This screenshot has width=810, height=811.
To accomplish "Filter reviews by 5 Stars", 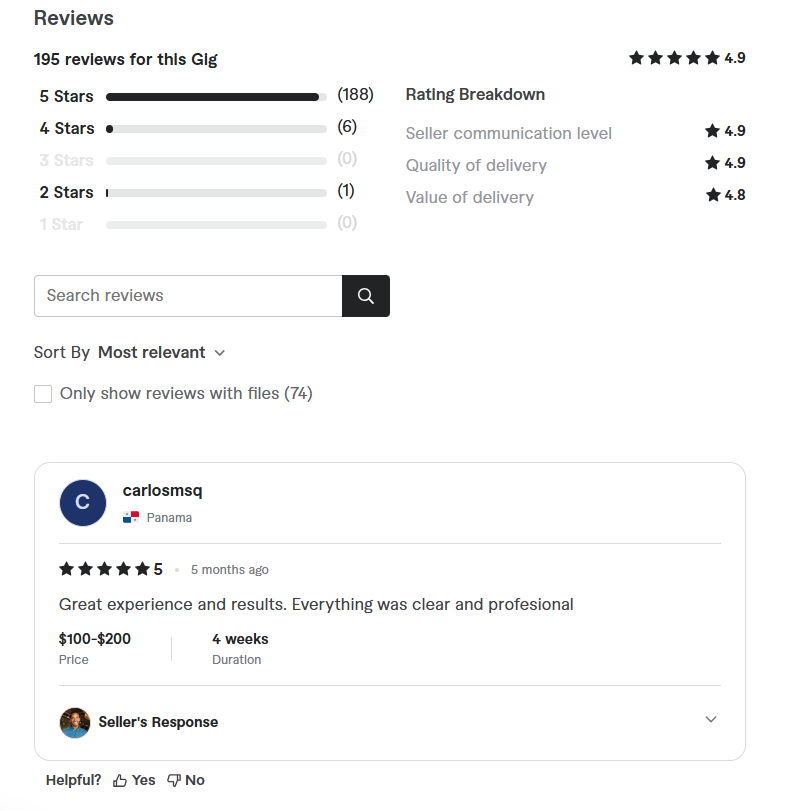I will [67, 96].
